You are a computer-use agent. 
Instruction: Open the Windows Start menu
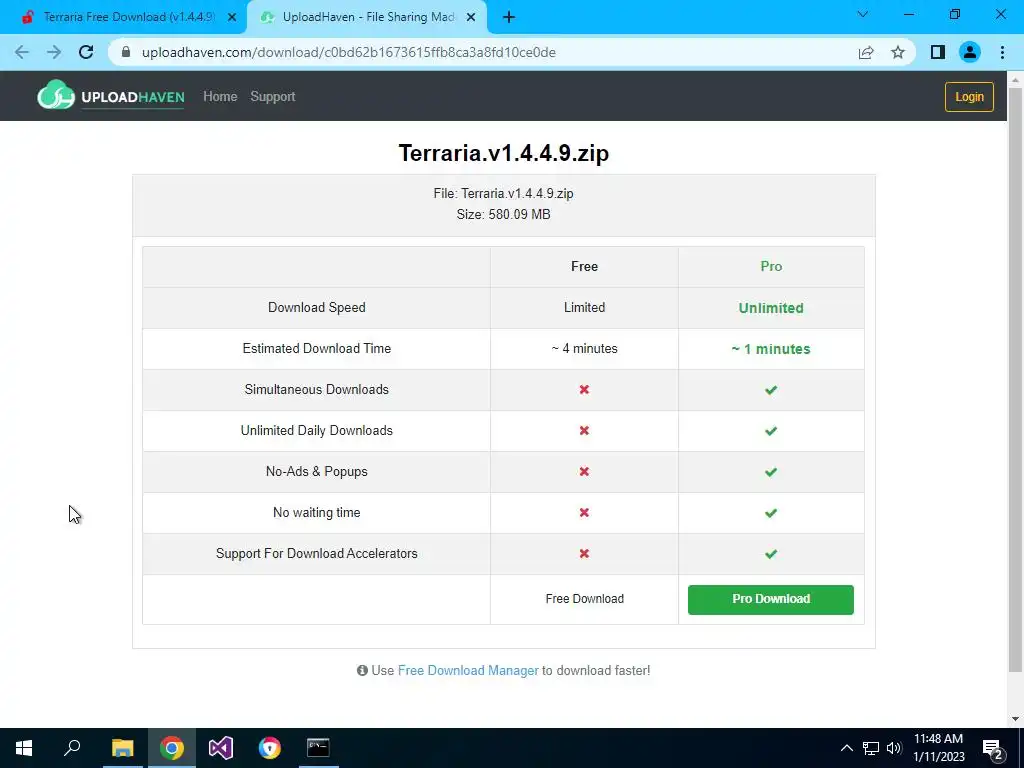click(24, 748)
